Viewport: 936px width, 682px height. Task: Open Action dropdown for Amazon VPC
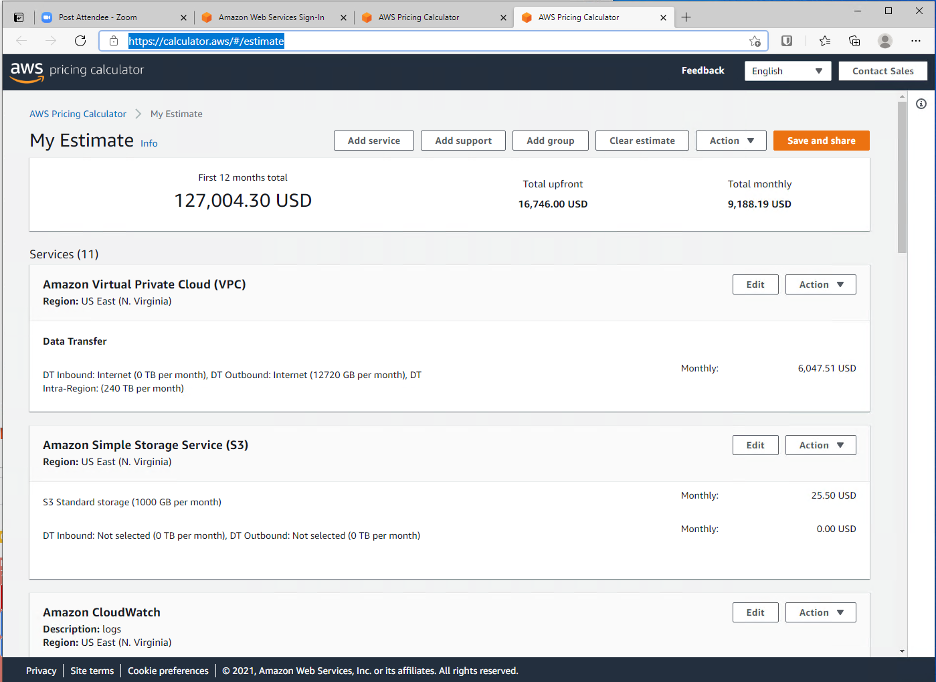(820, 285)
